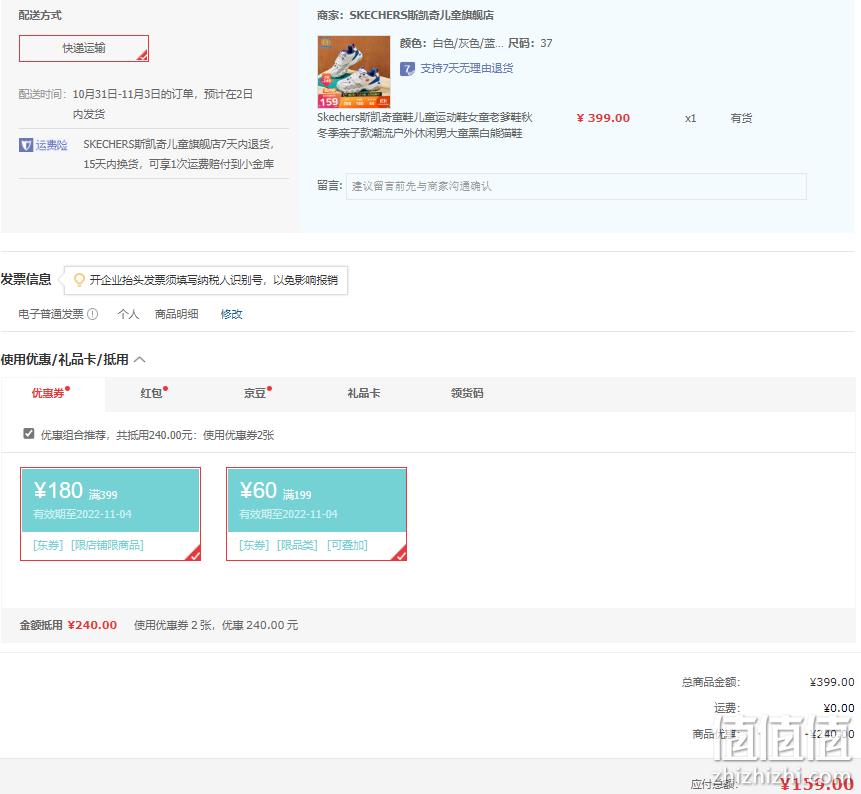Deselect the ¥180 满399 coupon
The width and height of the screenshot is (861, 794).
click(110, 514)
